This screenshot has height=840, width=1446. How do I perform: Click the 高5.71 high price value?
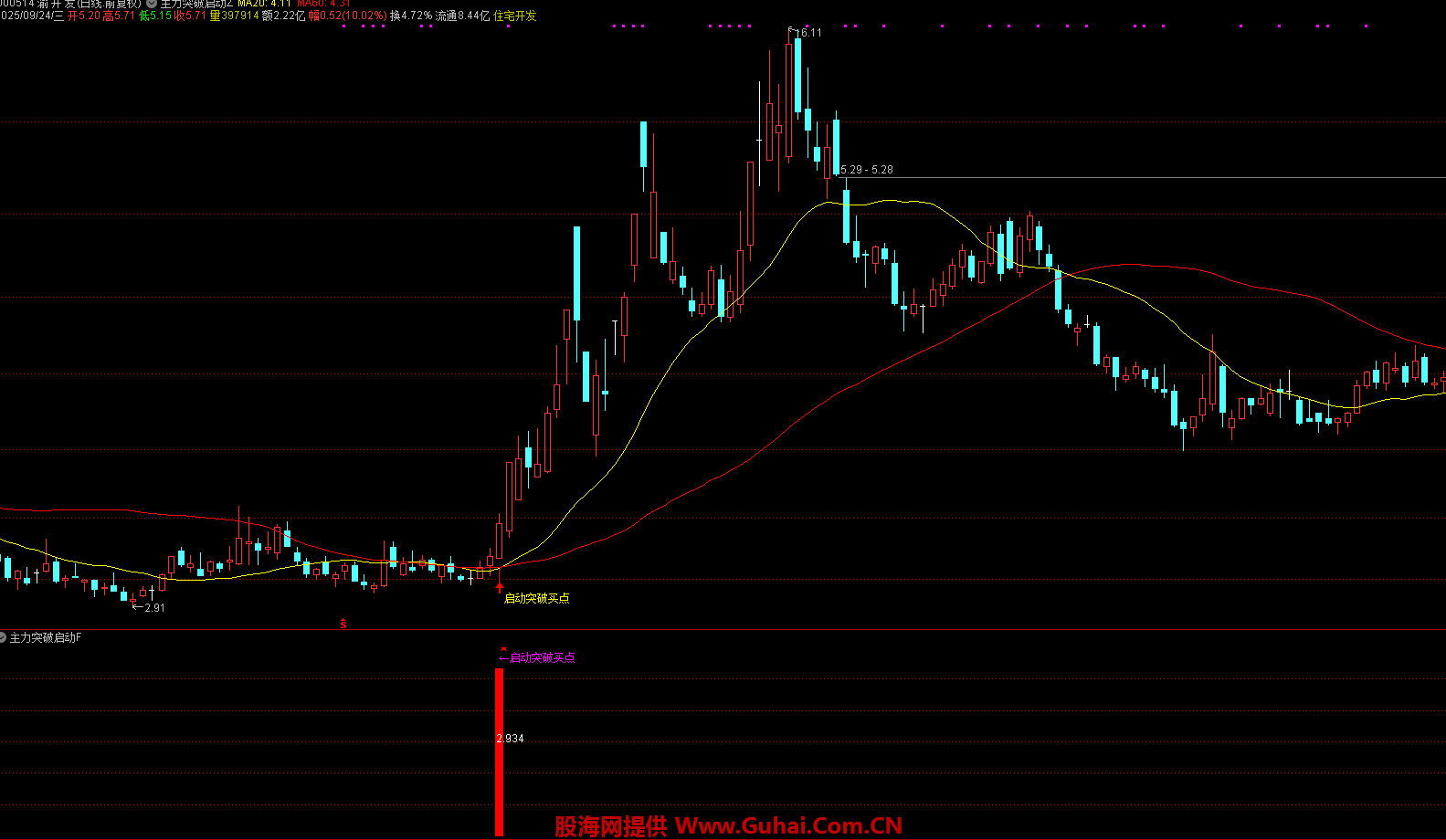[x=119, y=16]
